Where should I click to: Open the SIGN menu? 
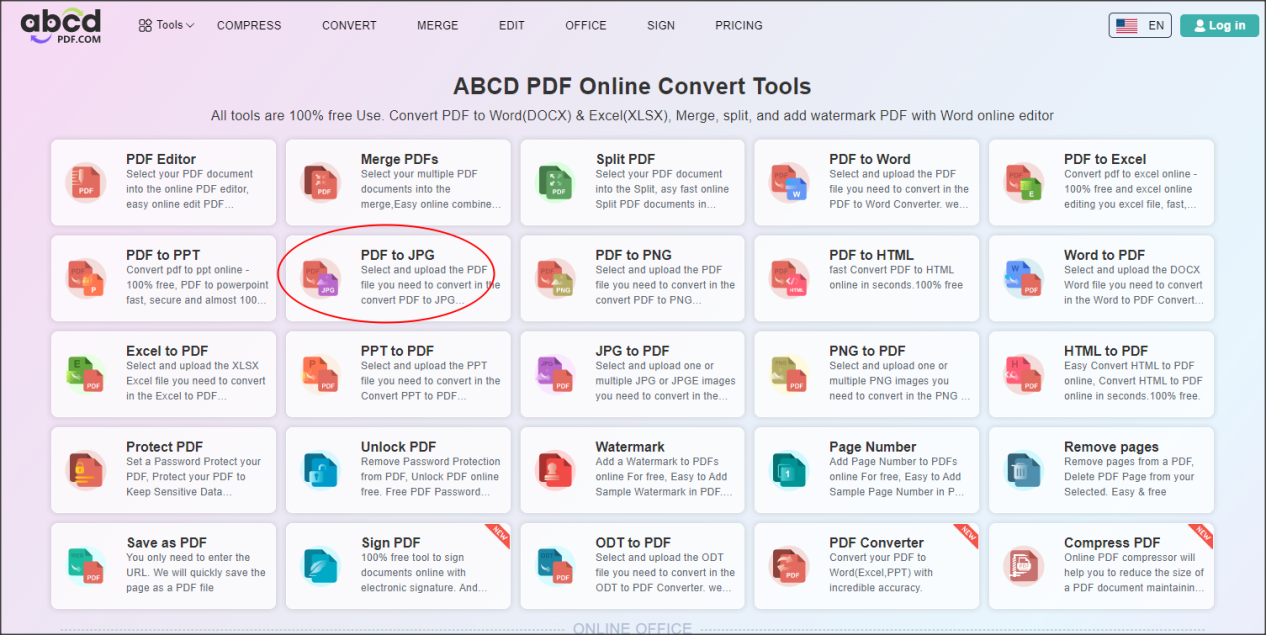coord(661,25)
